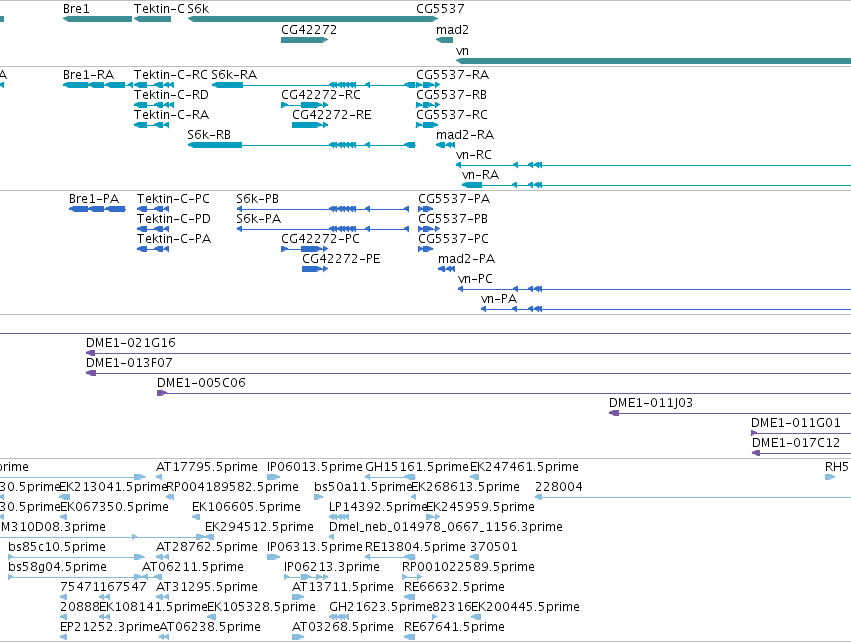Click EST AT17795.5prime
Image resolution: width=851 pixels, height=642 pixels.
(x=207, y=467)
